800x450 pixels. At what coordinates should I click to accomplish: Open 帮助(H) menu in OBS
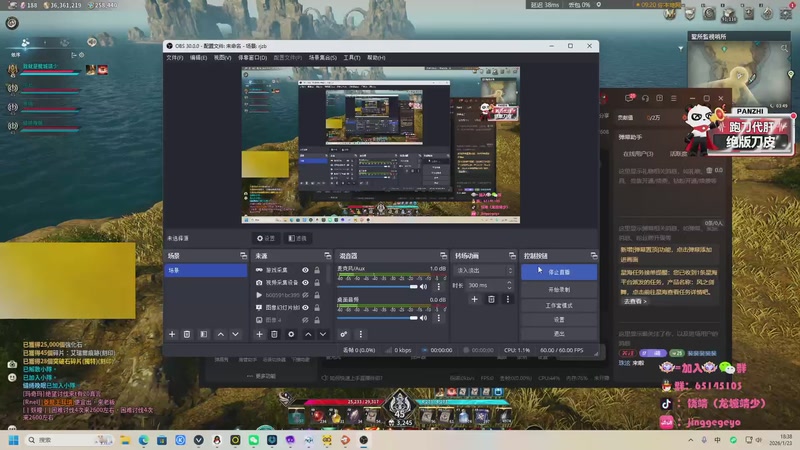(x=376, y=58)
